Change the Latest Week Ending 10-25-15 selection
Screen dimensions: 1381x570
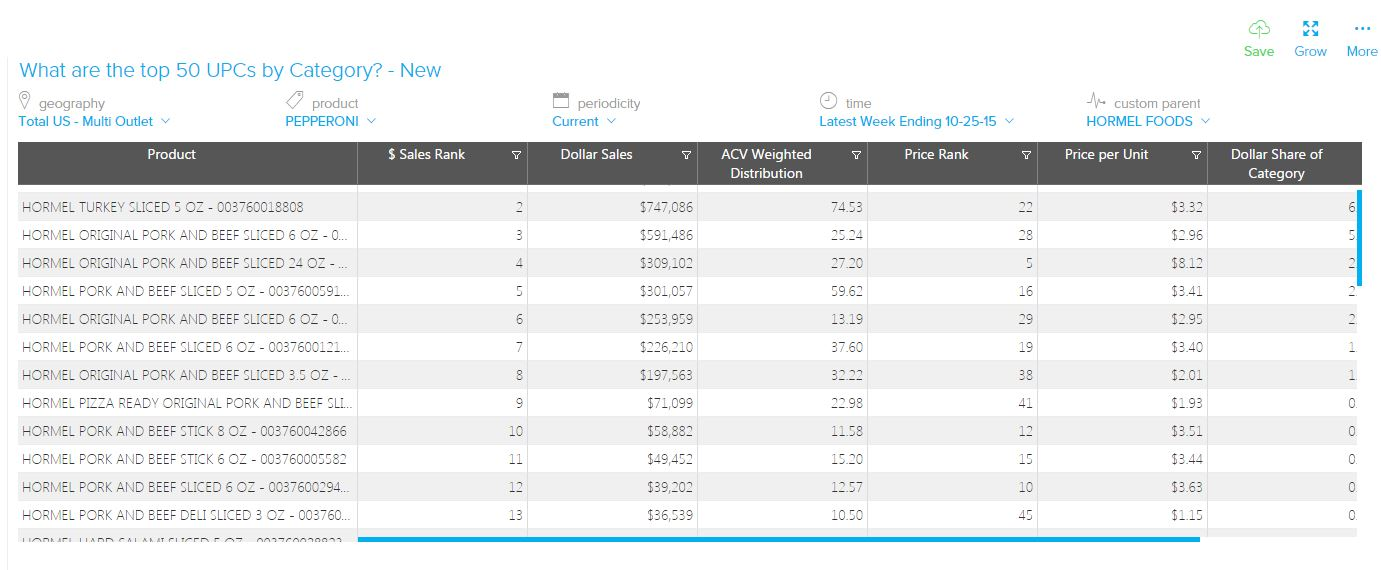point(916,121)
